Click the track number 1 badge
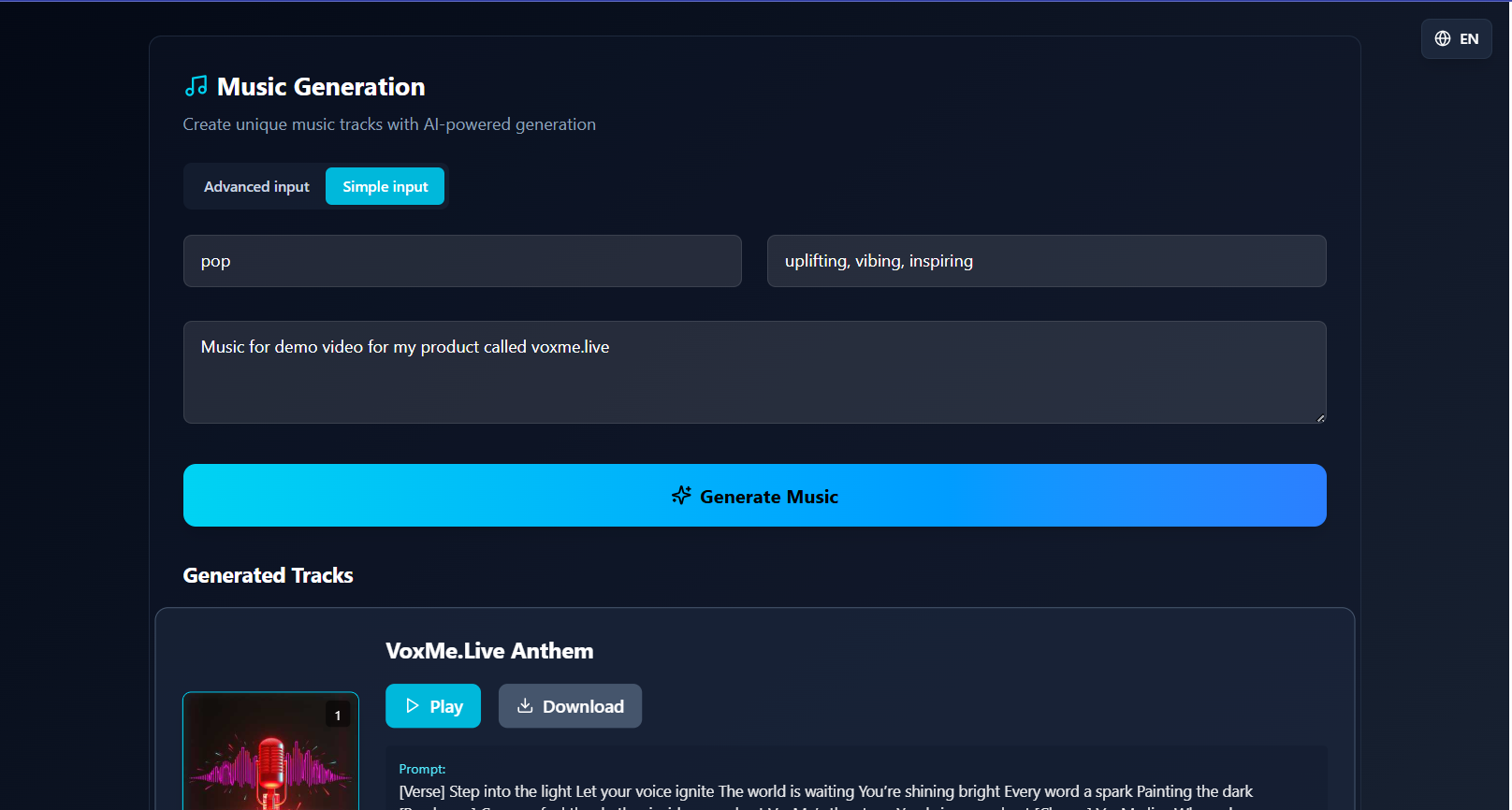This screenshot has width=1512, height=810. click(338, 715)
